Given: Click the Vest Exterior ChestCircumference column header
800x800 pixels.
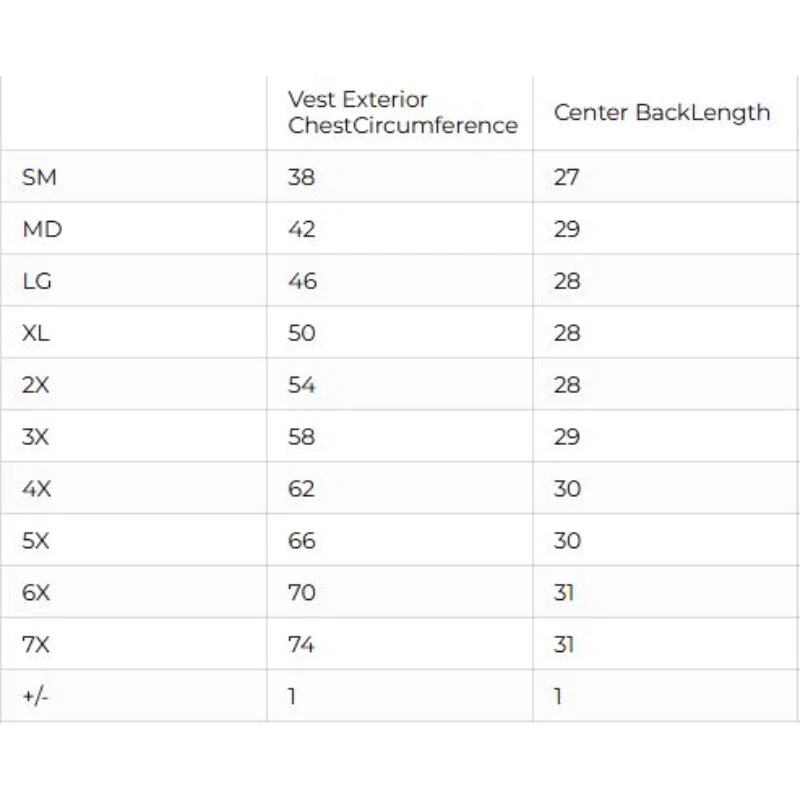Looking at the screenshot, I should [403, 112].
